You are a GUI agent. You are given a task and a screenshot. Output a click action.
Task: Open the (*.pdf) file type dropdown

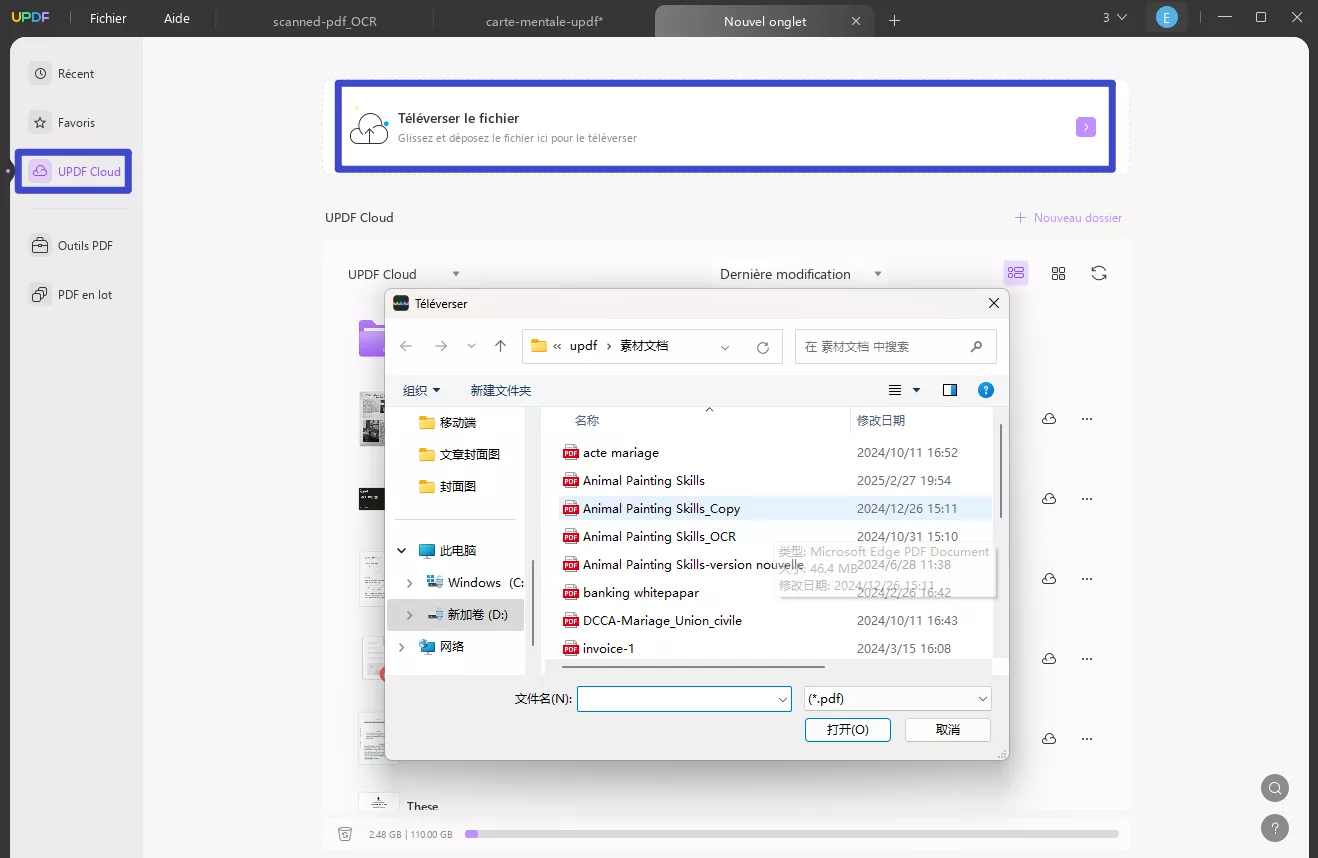click(898, 699)
